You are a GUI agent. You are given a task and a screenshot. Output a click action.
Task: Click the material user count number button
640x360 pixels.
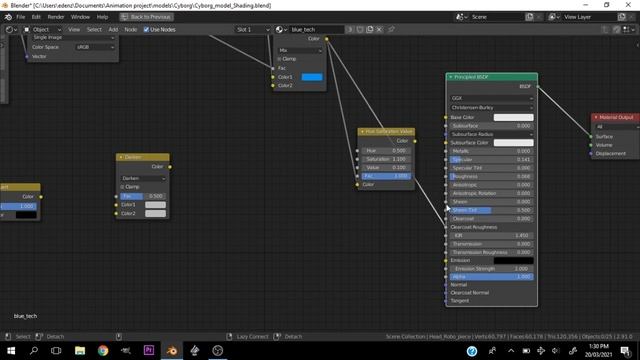350,29
